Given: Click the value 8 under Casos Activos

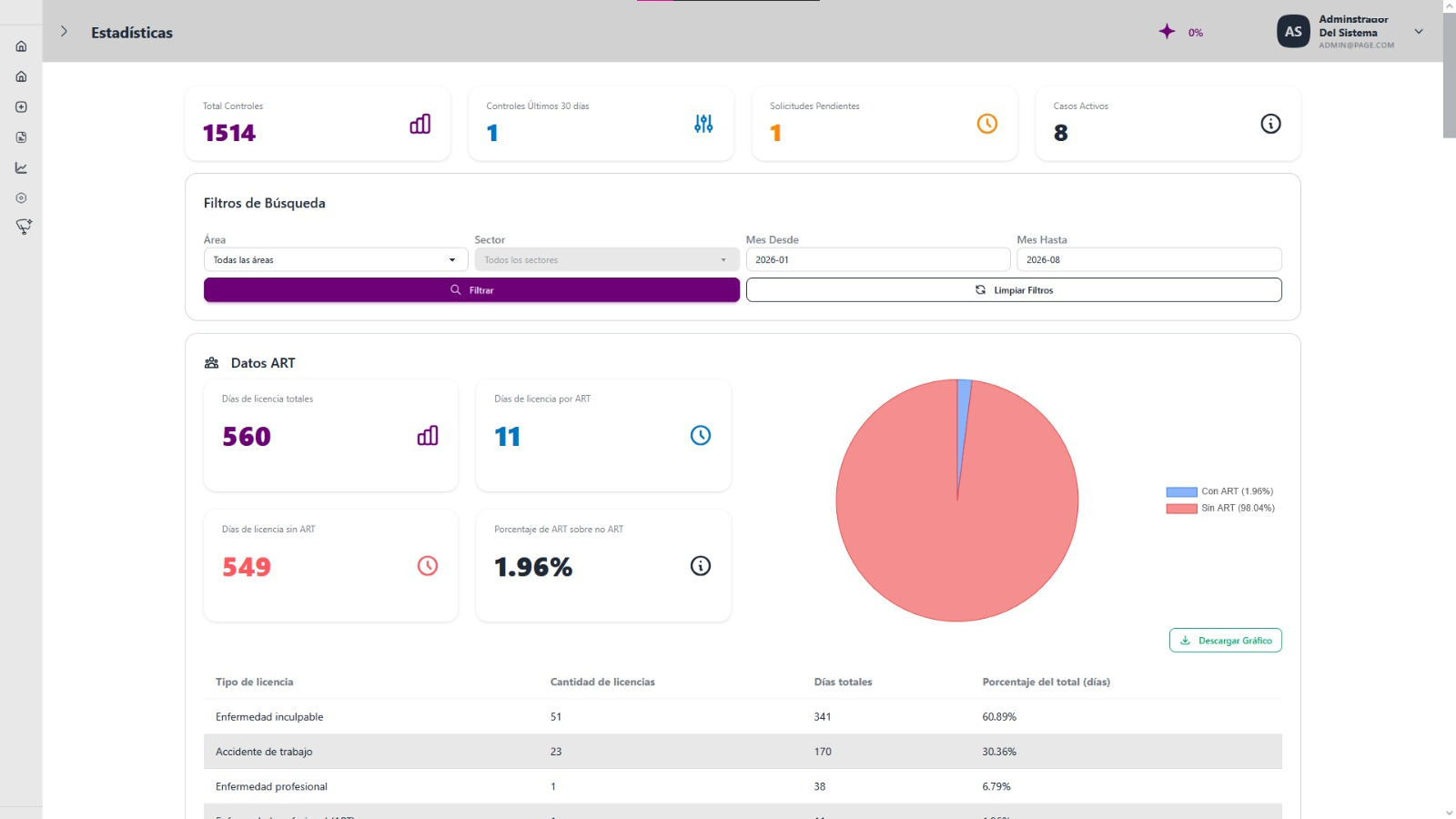Looking at the screenshot, I should click(x=1061, y=134).
